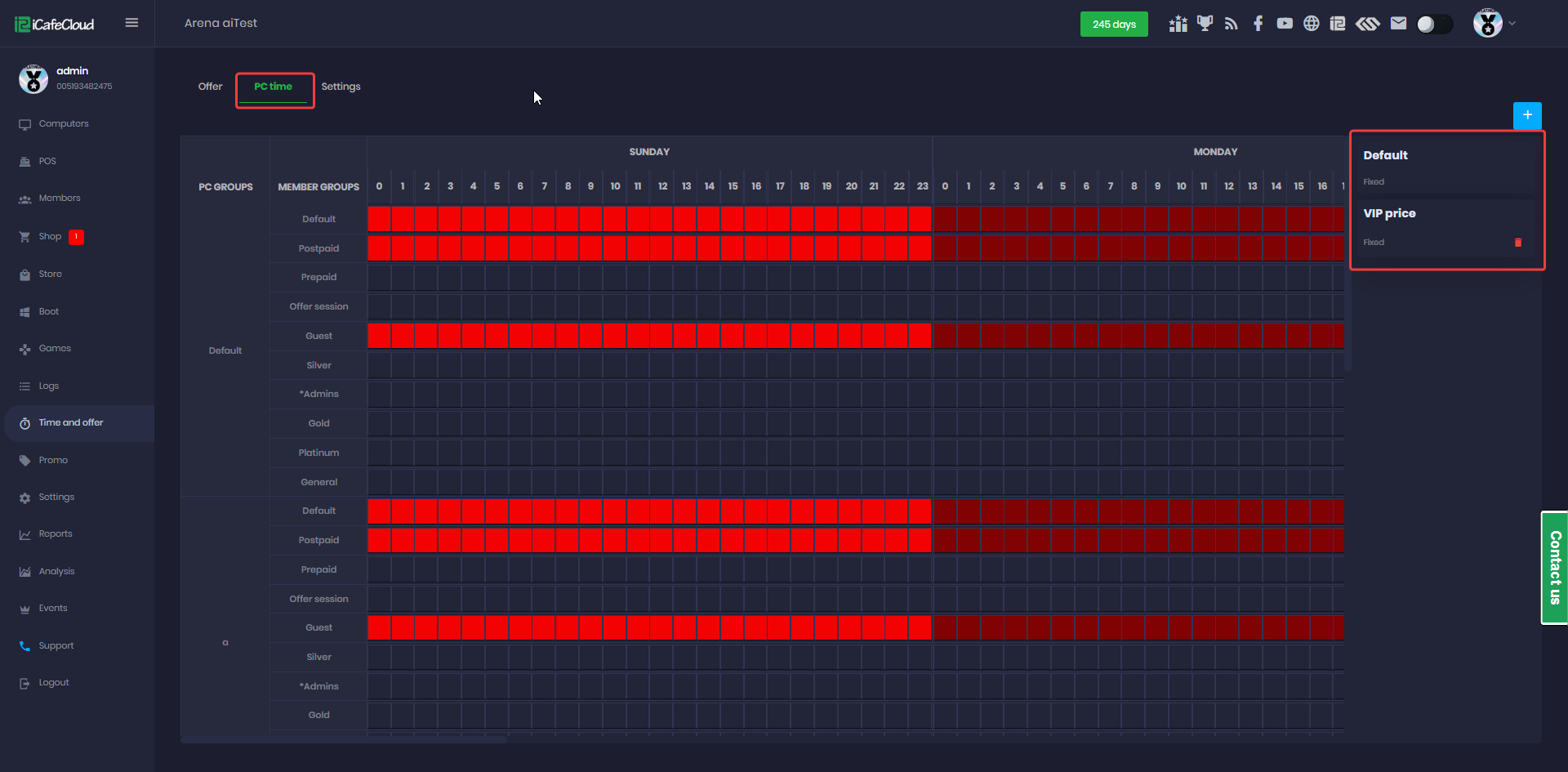Open the leaderboard ranking icon
Image resolution: width=1568 pixels, height=772 pixels.
pyautogui.click(x=1178, y=24)
